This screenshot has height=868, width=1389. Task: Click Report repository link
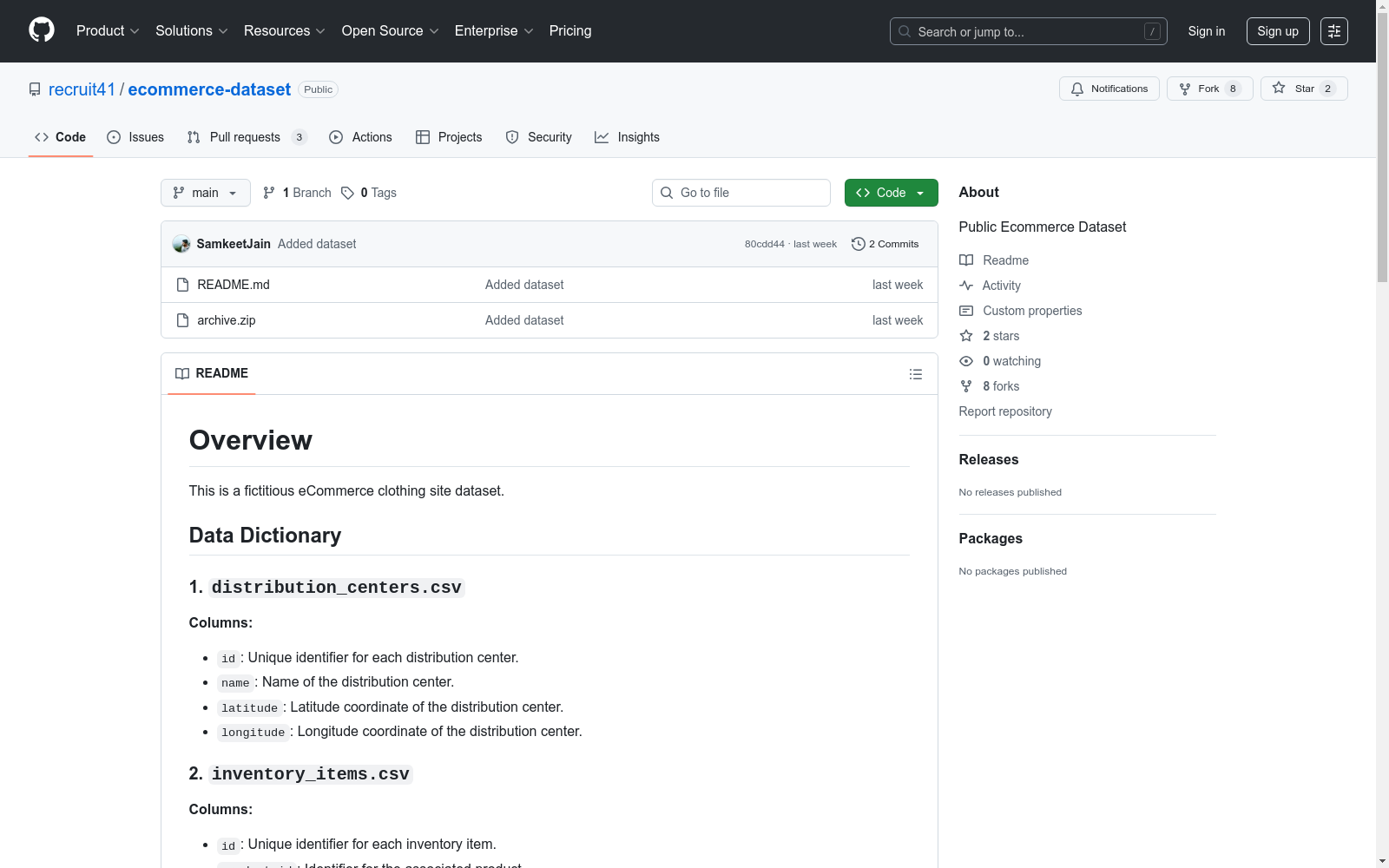[1005, 411]
